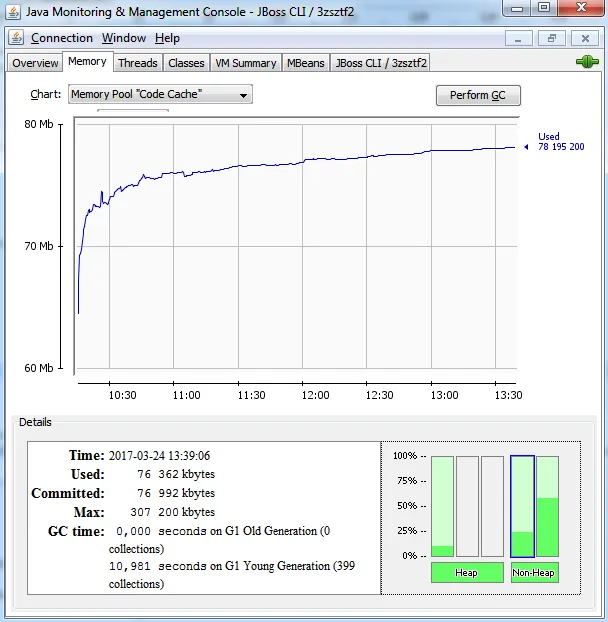Click the Perform GC button
The image size is (608, 622).
coord(478,95)
